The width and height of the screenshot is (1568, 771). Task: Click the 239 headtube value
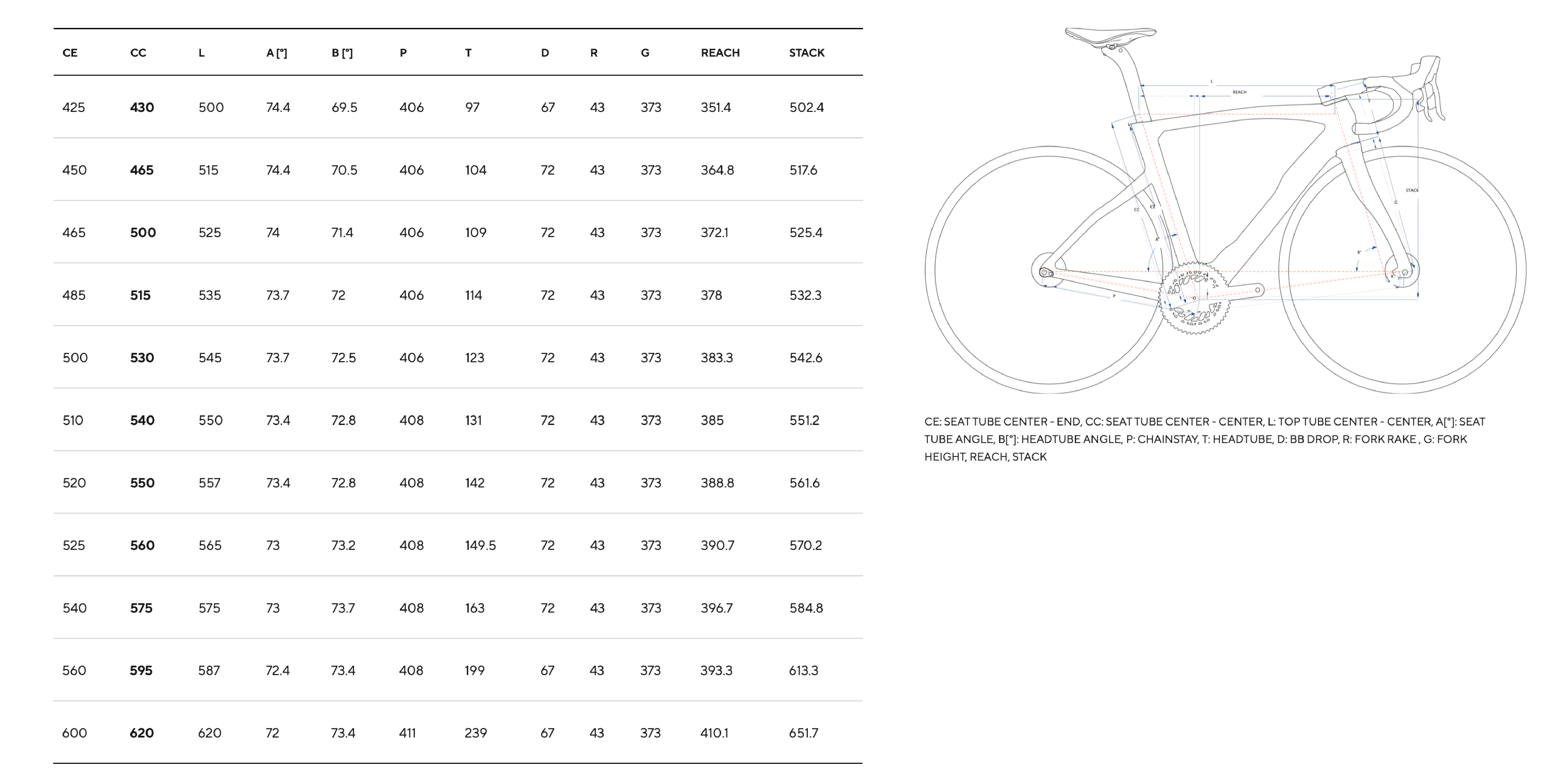tap(475, 733)
